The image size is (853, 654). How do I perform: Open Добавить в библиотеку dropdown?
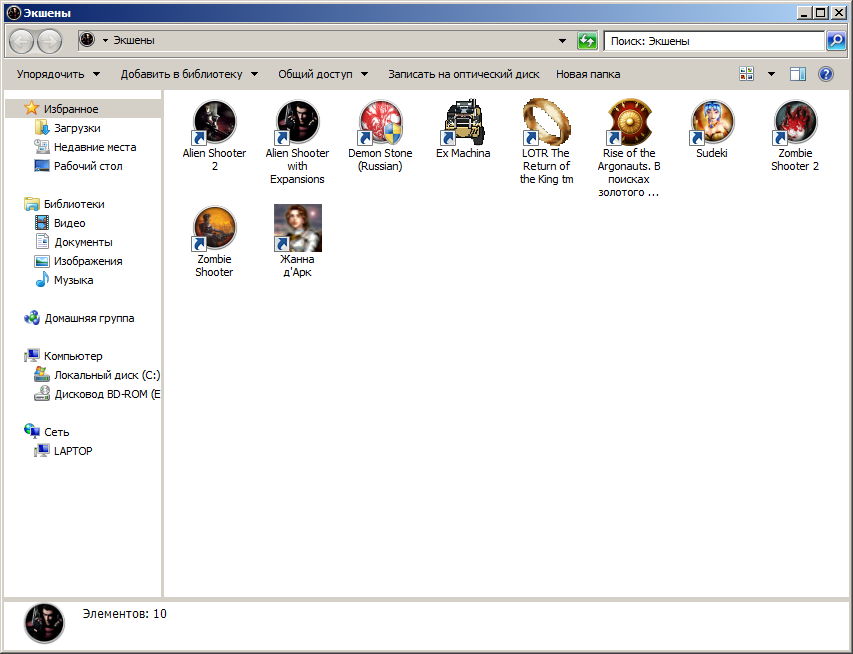[x=189, y=74]
